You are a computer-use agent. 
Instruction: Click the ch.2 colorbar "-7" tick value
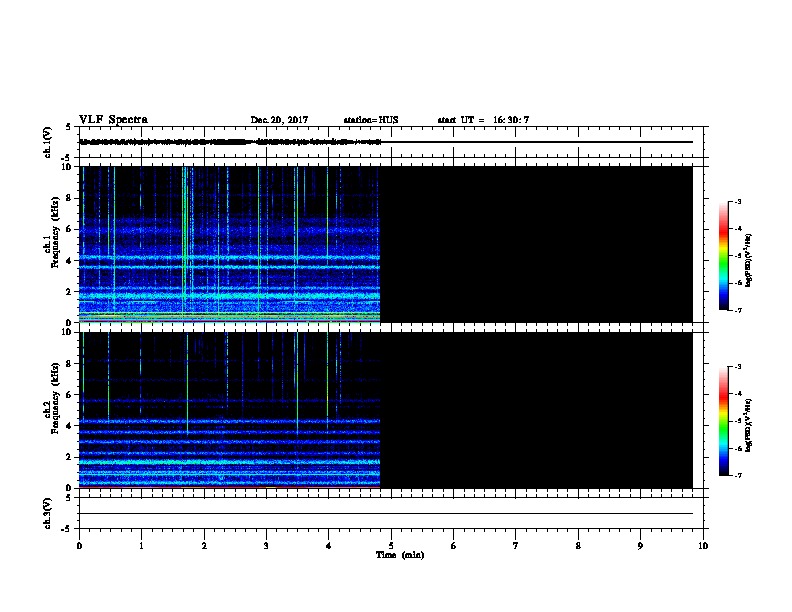point(737,475)
